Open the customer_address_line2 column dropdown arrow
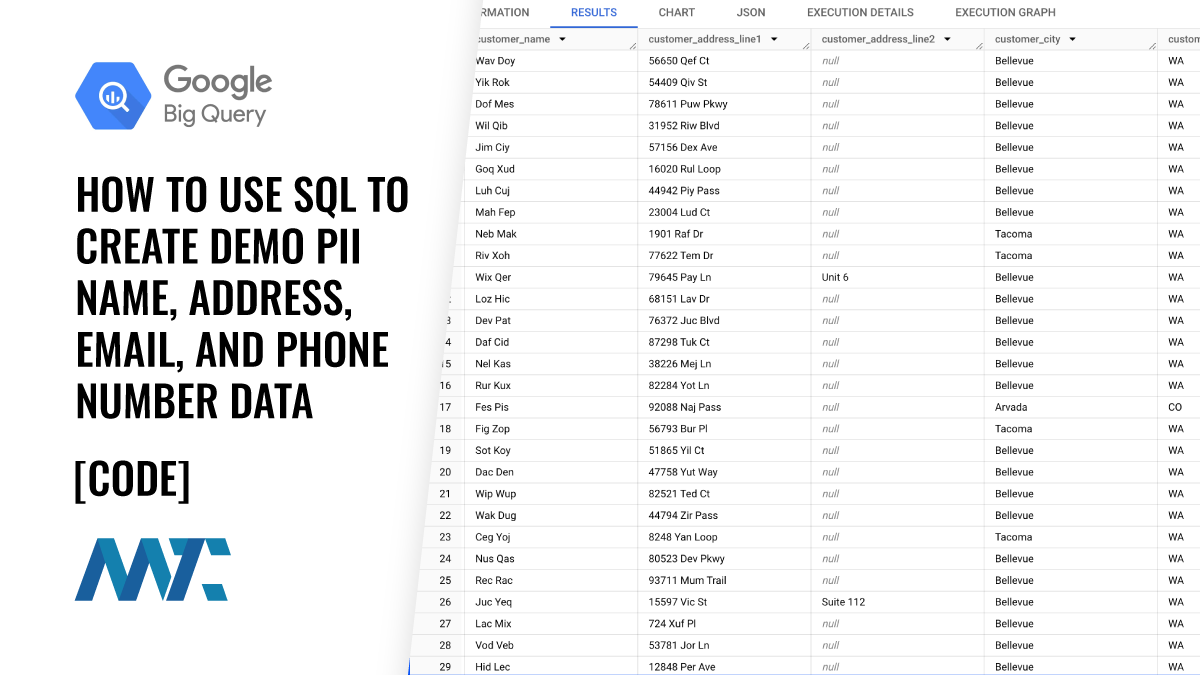Viewport: 1200px width, 675px height. (947, 39)
